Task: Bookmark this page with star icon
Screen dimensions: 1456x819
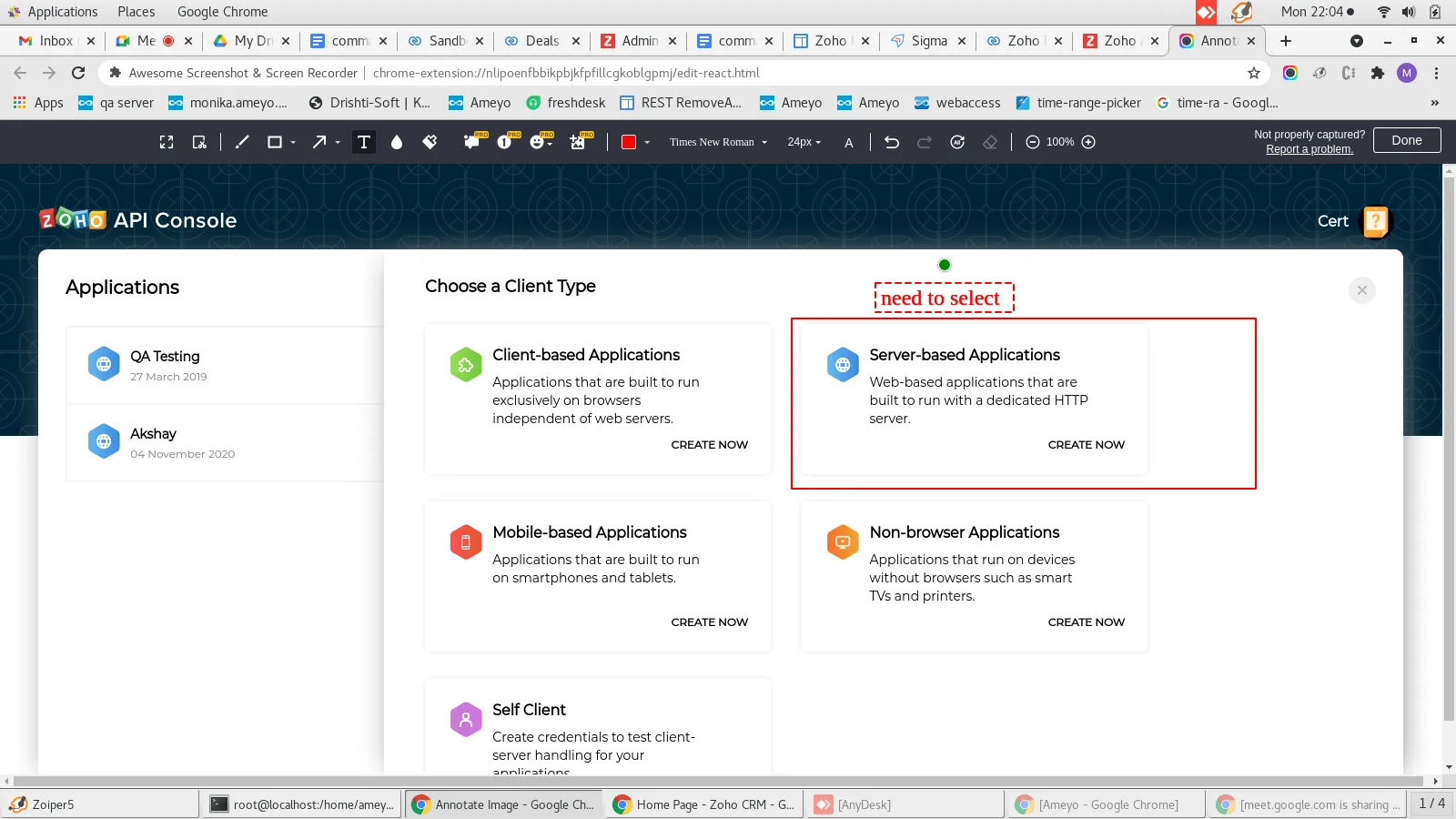Action: click(1254, 73)
